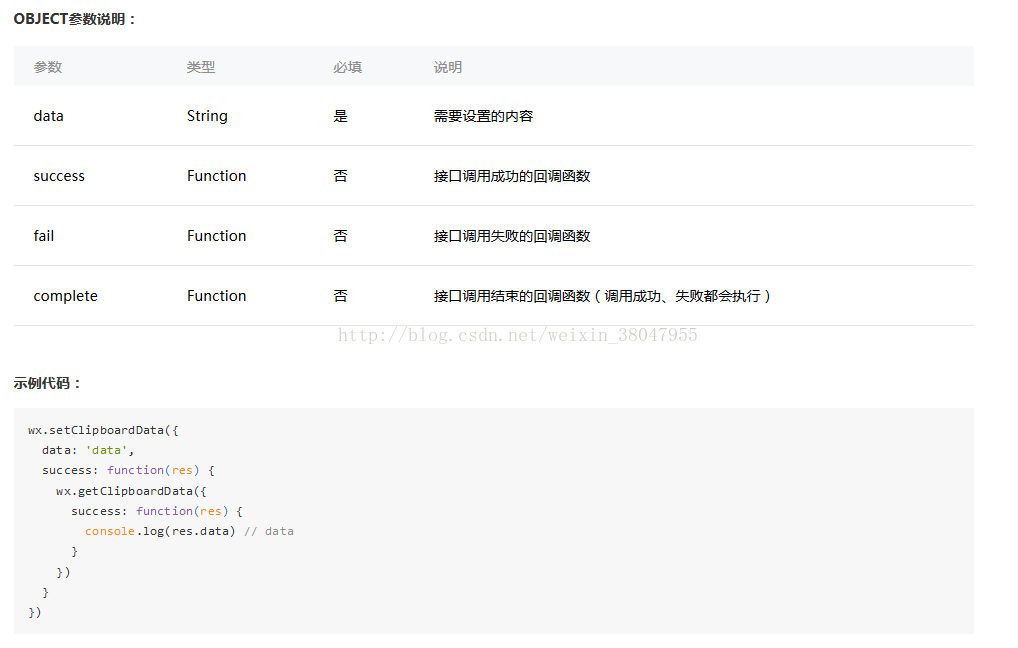Viewport: 1018px width, 648px height.
Task: Select the '类型' column header
Action: pyautogui.click(x=201, y=67)
